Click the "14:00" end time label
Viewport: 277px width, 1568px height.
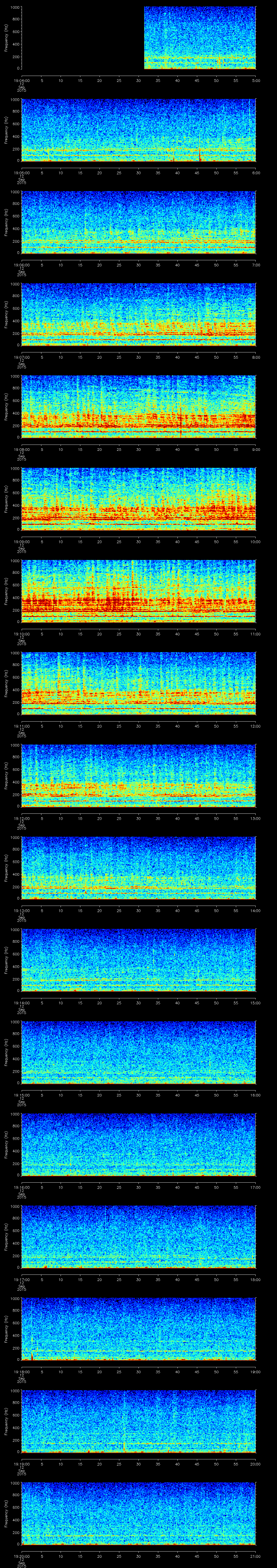[256, 910]
